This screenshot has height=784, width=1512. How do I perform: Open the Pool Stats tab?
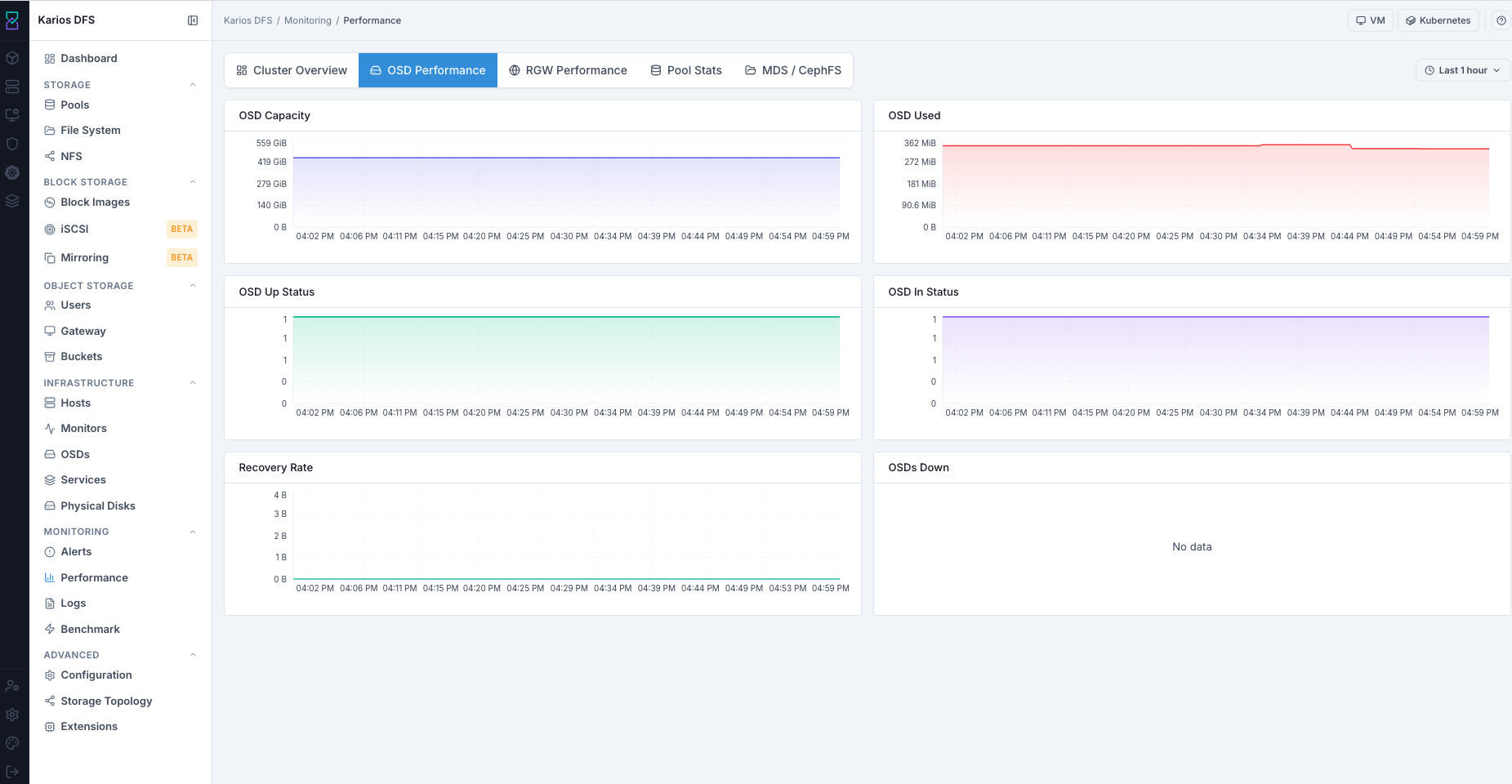click(x=686, y=70)
